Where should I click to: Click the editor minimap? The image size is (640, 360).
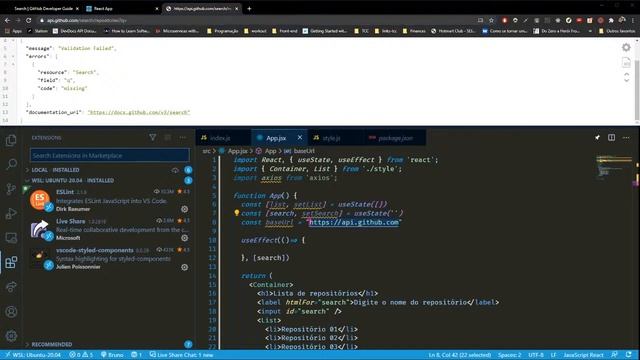pyautogui.click(x=614, y=167)
